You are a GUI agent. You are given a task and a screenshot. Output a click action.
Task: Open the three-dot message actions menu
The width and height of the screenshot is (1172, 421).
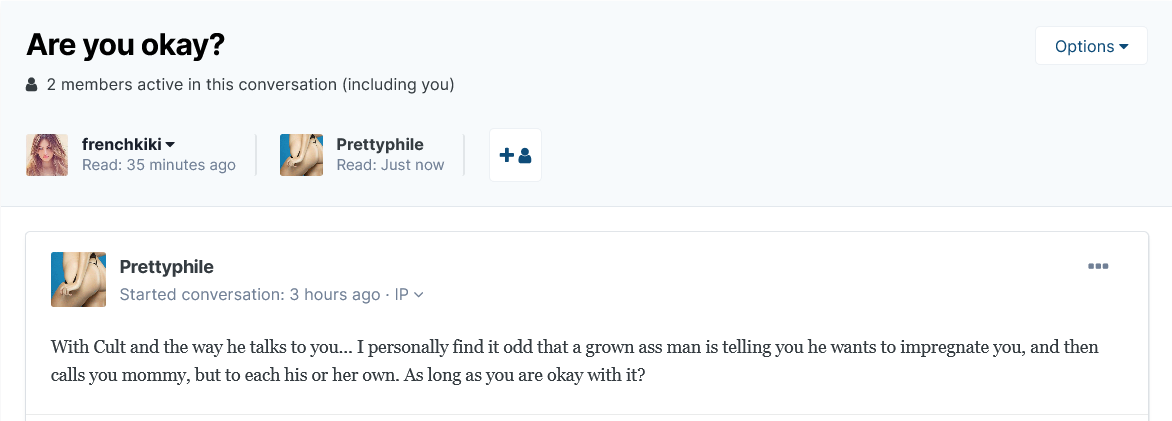1098,266
